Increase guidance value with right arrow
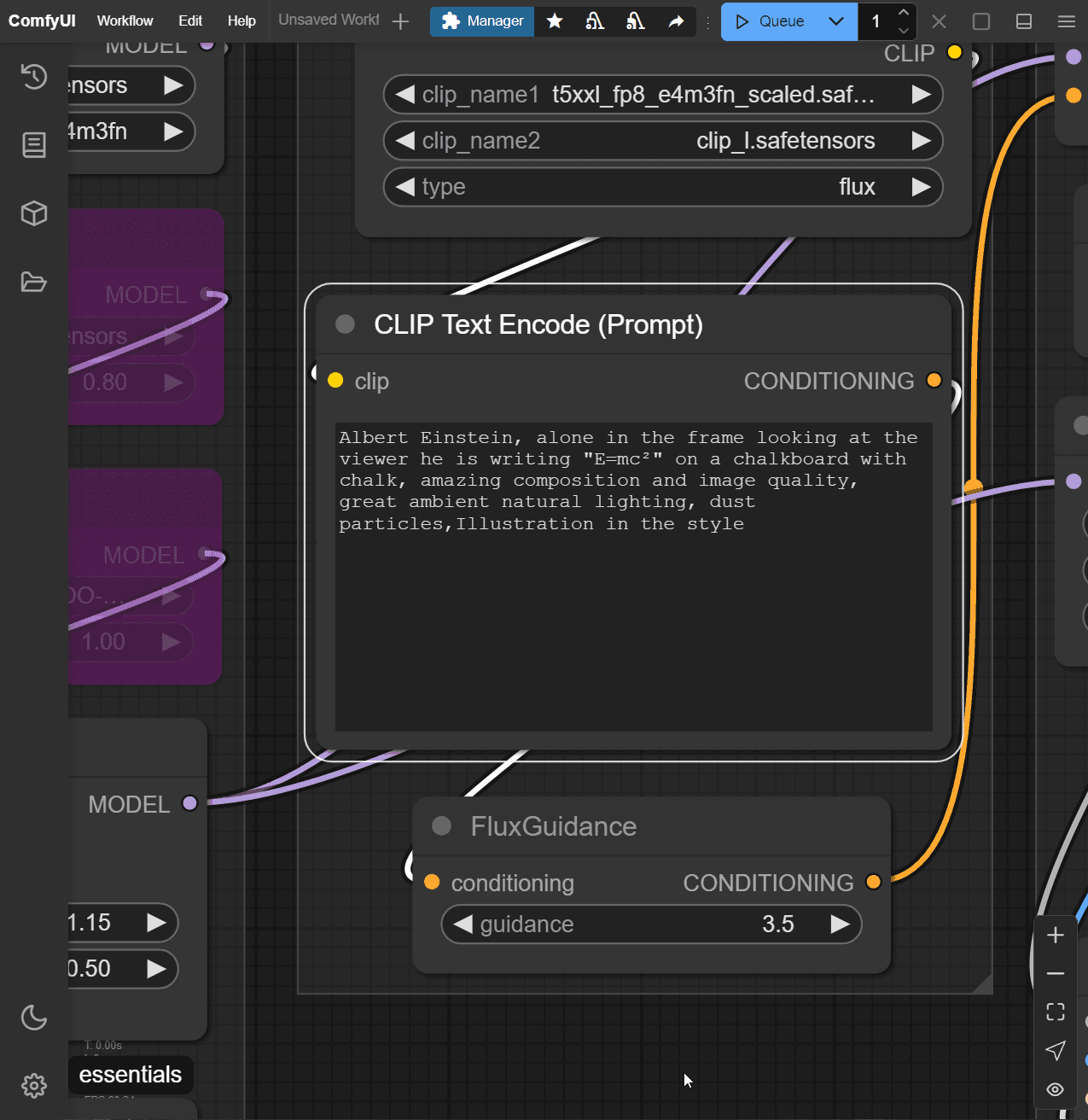 coord(840,924)
